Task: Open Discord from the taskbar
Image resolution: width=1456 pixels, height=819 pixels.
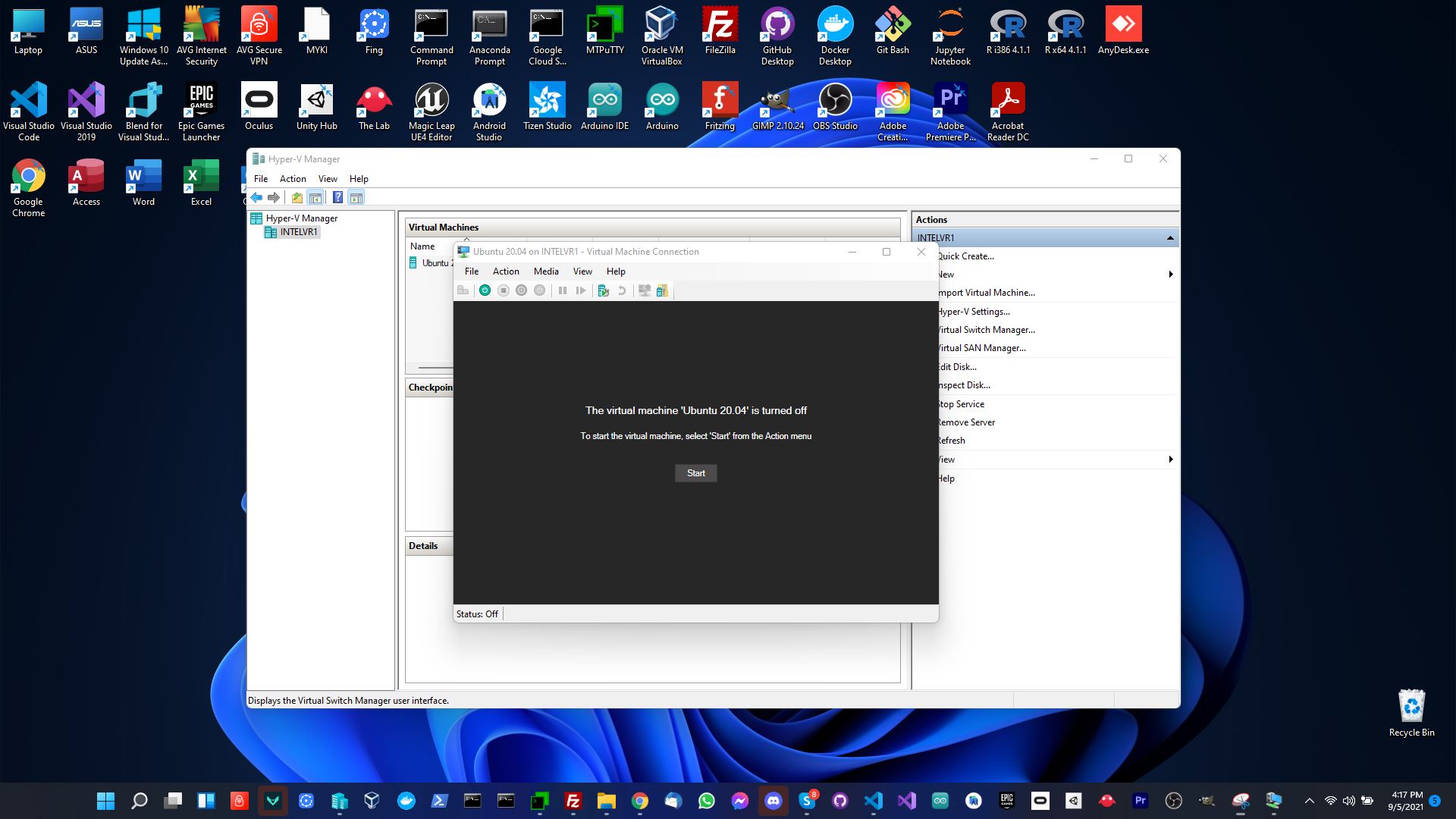Action: [x=773, y=801]
